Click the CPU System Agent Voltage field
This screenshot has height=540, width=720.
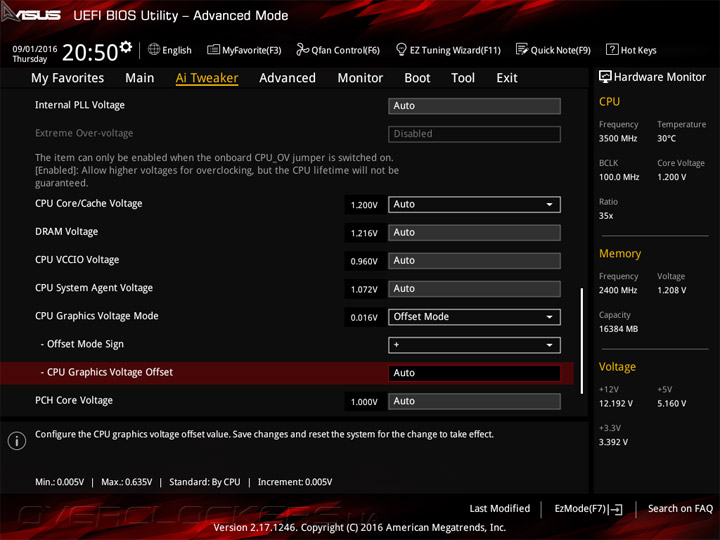(474, 289)
